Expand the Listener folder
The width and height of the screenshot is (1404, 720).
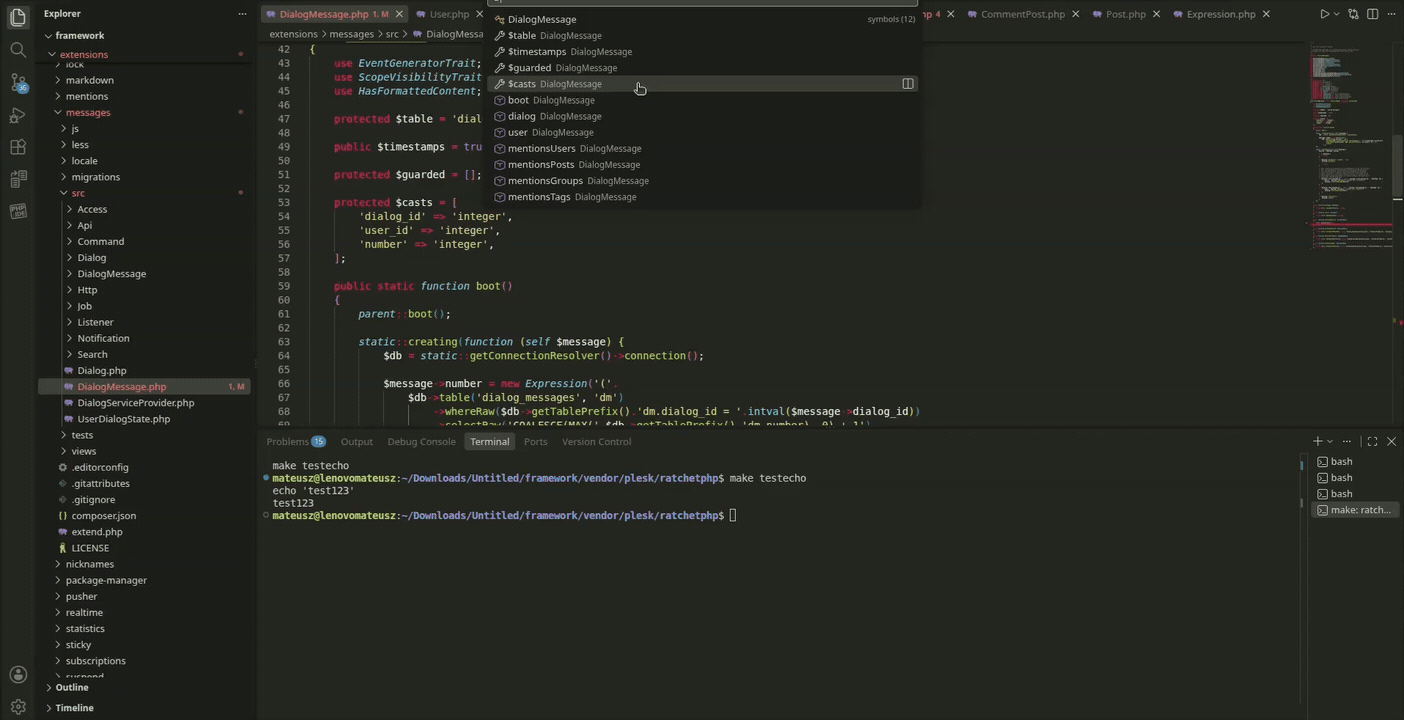tap(95, 322)
